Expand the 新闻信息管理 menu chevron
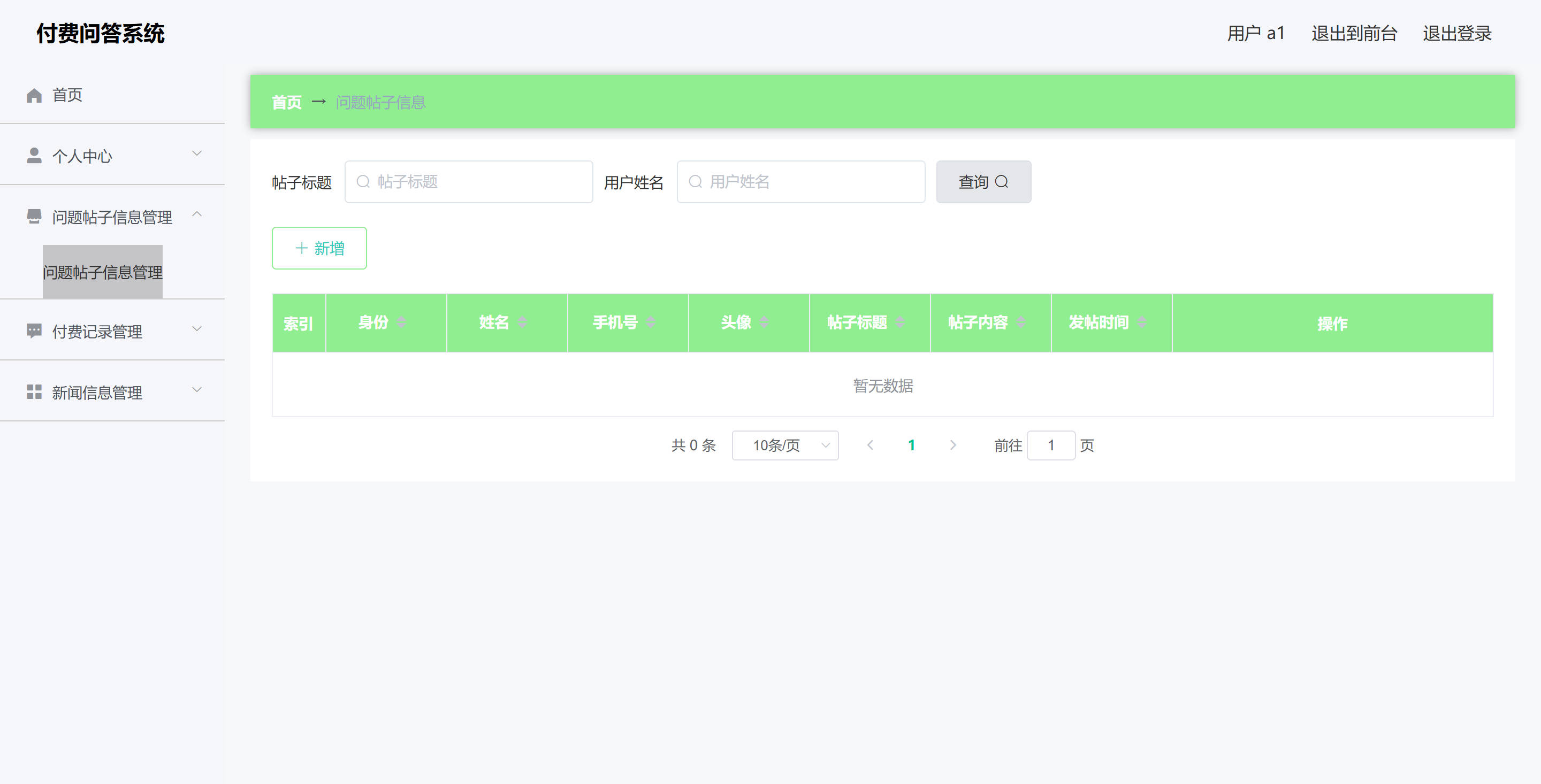 pos(197,389)
